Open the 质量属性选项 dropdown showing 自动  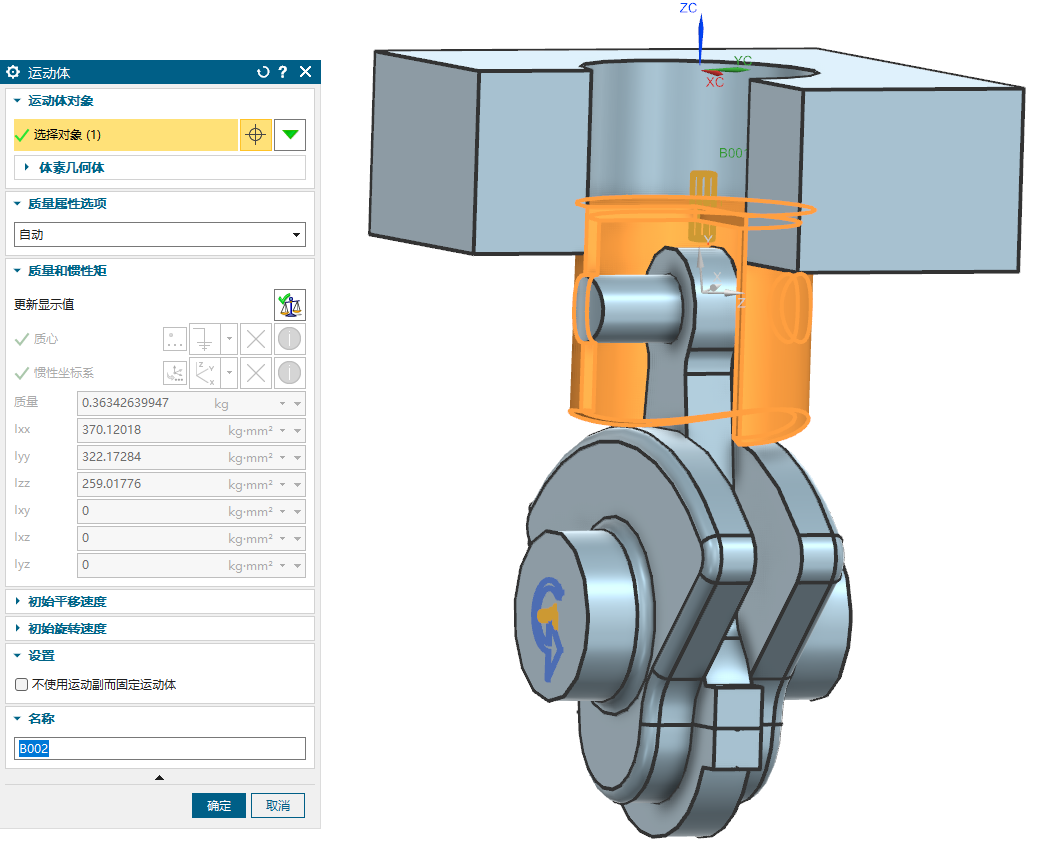tap(160, 235)
